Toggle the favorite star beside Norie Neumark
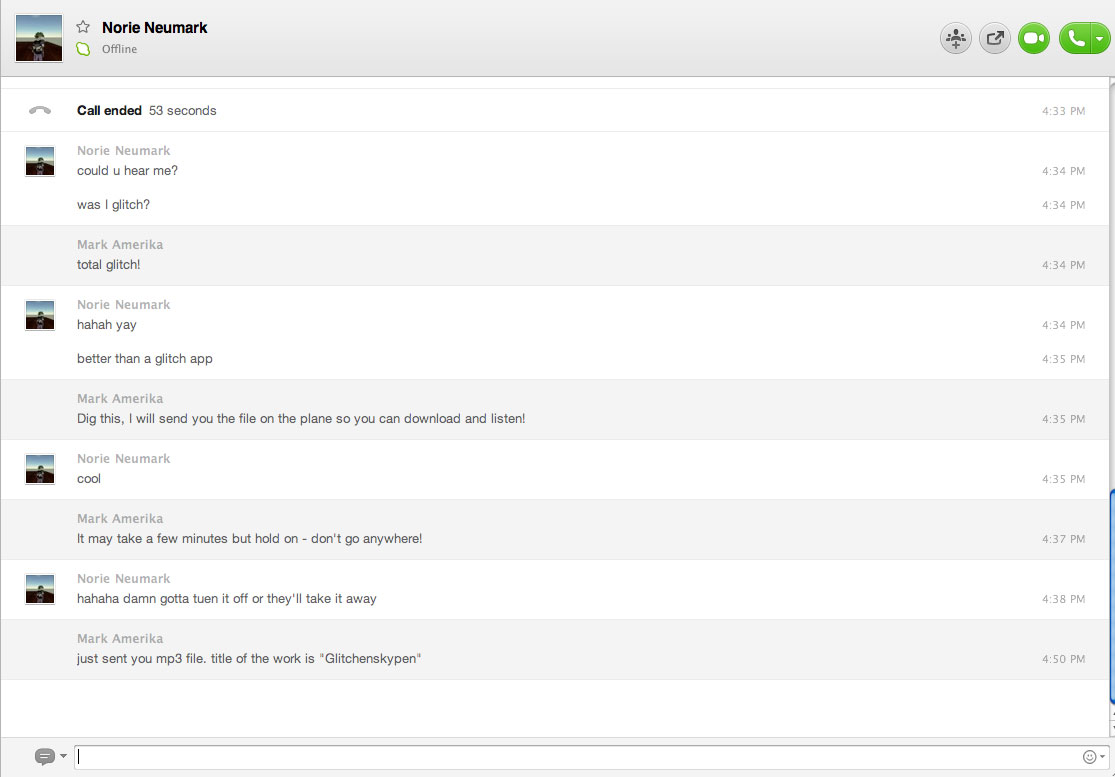The height and width of the screenshot is (777, 1115). [84, 28]
